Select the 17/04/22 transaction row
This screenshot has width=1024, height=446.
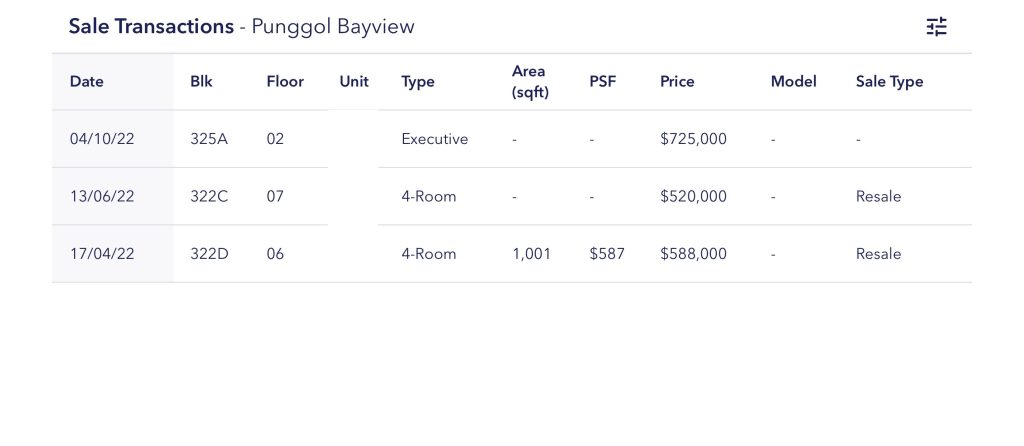(102, 254)
